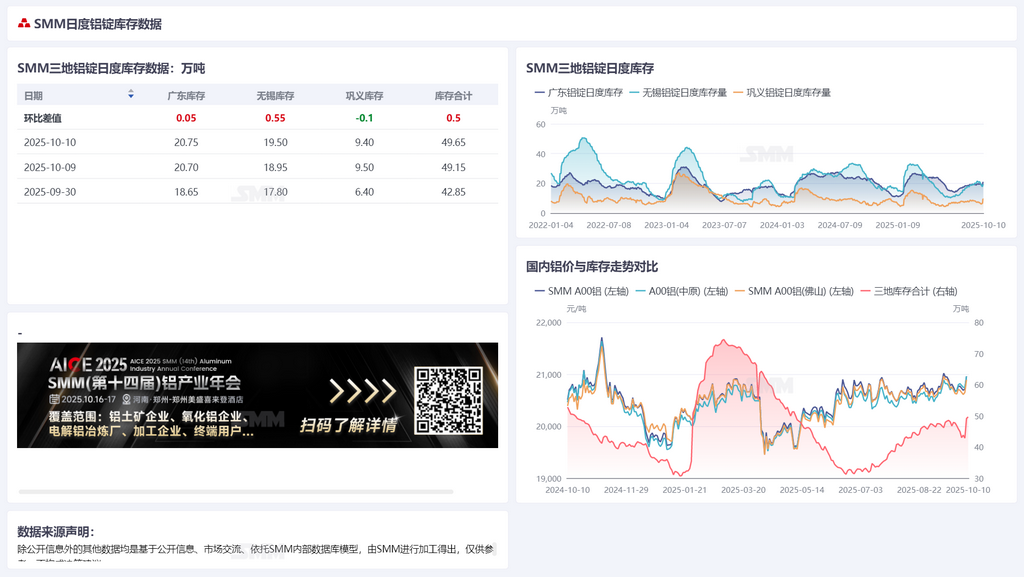1024x577 pixels.
Task: Click the 9.50 Gongyi inventory cell
Action: (364, 167)
